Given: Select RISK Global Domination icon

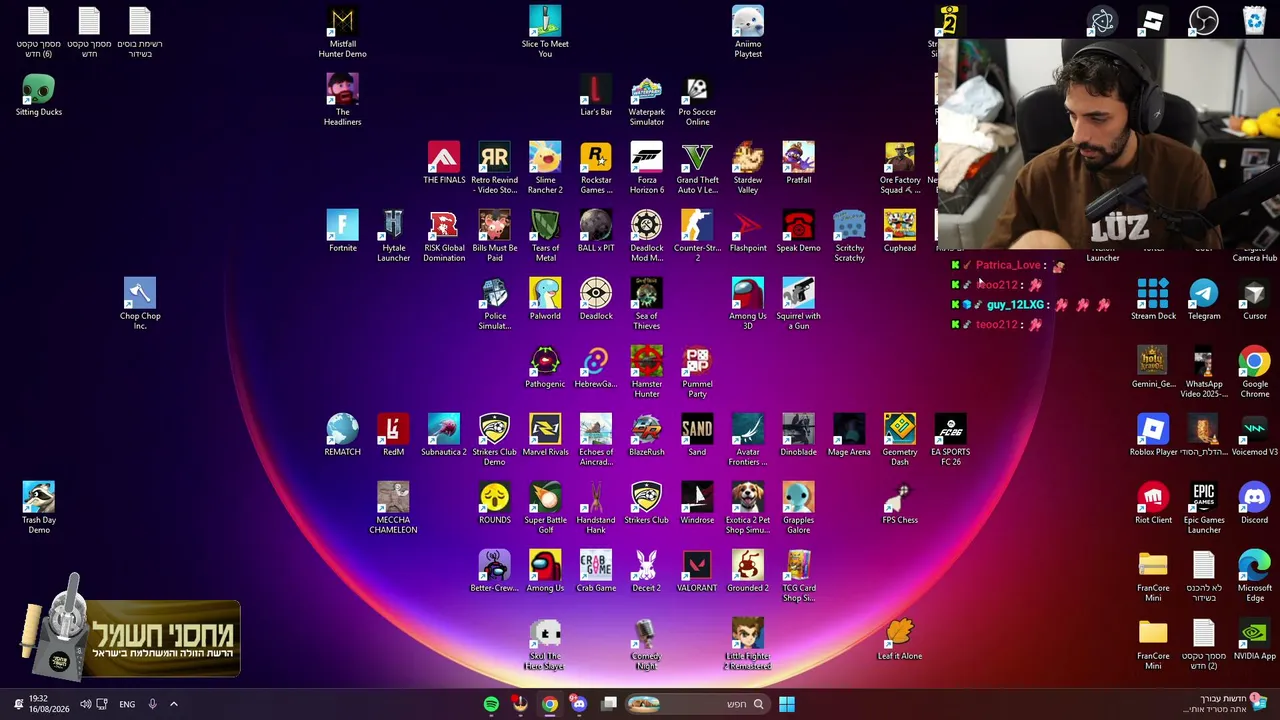Looking at the screenshot, I should pos(444,236).
